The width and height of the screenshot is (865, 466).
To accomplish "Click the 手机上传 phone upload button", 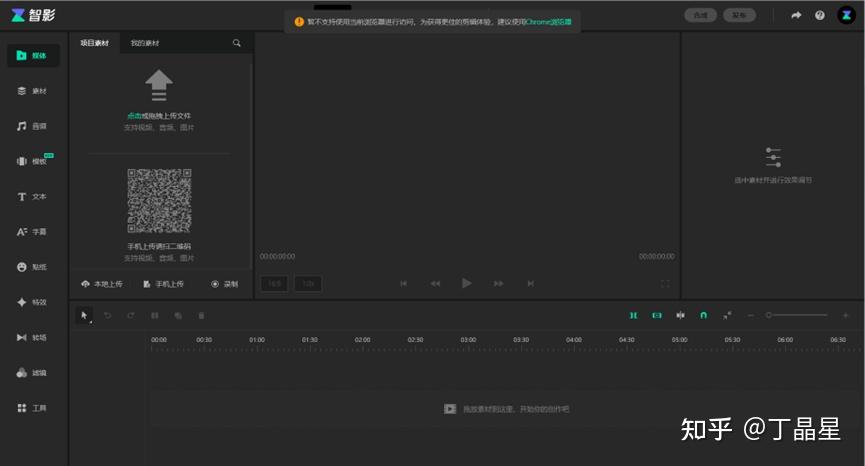I will (163, 284).
